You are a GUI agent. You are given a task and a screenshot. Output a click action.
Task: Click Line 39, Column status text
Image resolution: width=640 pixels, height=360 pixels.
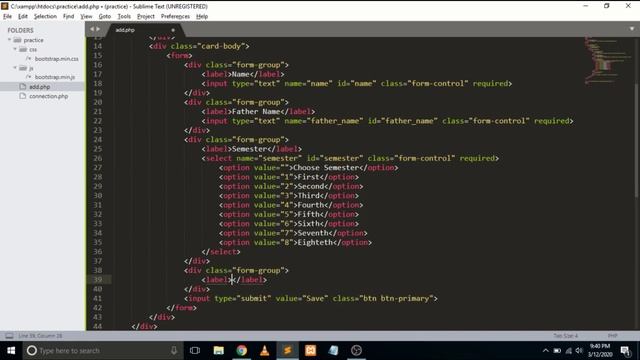[40, 336]
